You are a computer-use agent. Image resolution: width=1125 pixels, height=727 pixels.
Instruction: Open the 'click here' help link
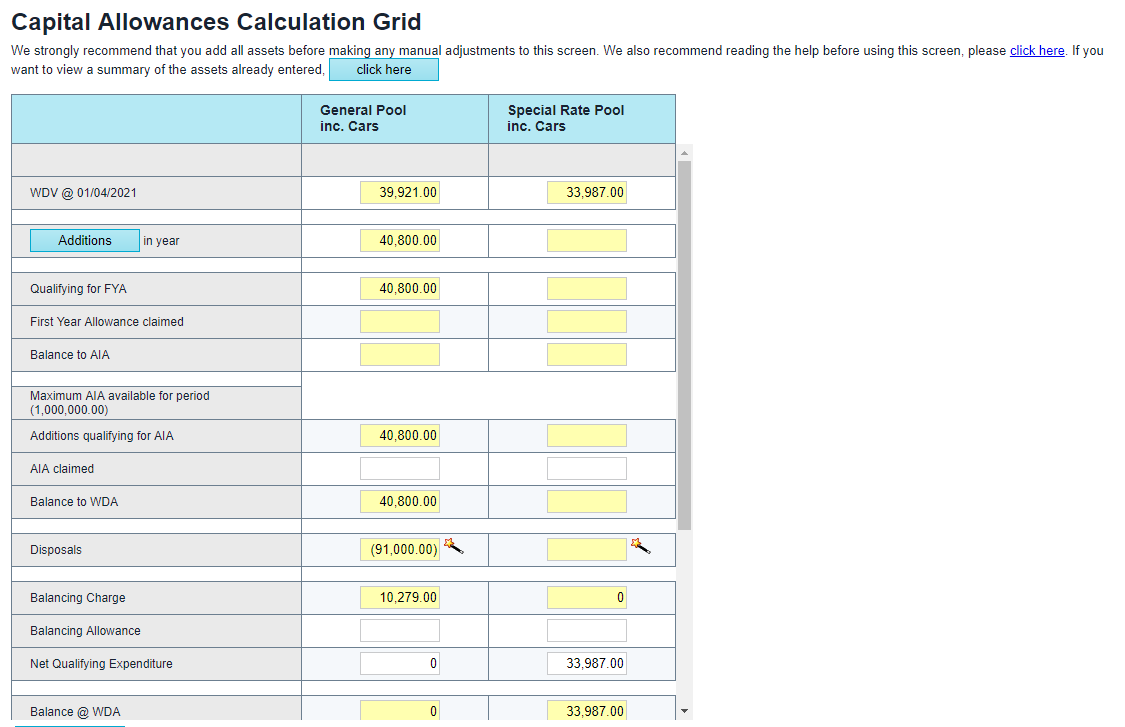[1036, 51]
